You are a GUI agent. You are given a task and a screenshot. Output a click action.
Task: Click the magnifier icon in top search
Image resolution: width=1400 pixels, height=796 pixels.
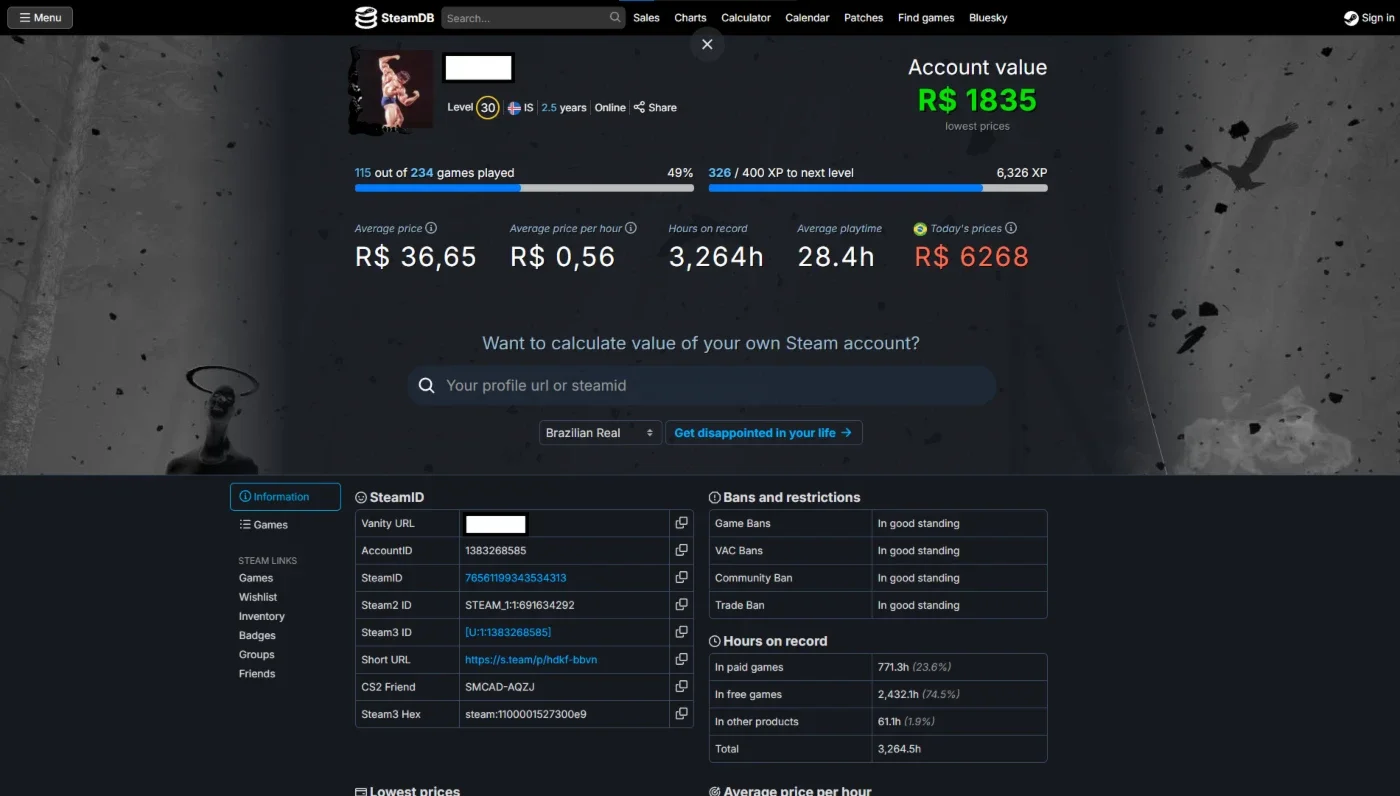pos(615,17)
